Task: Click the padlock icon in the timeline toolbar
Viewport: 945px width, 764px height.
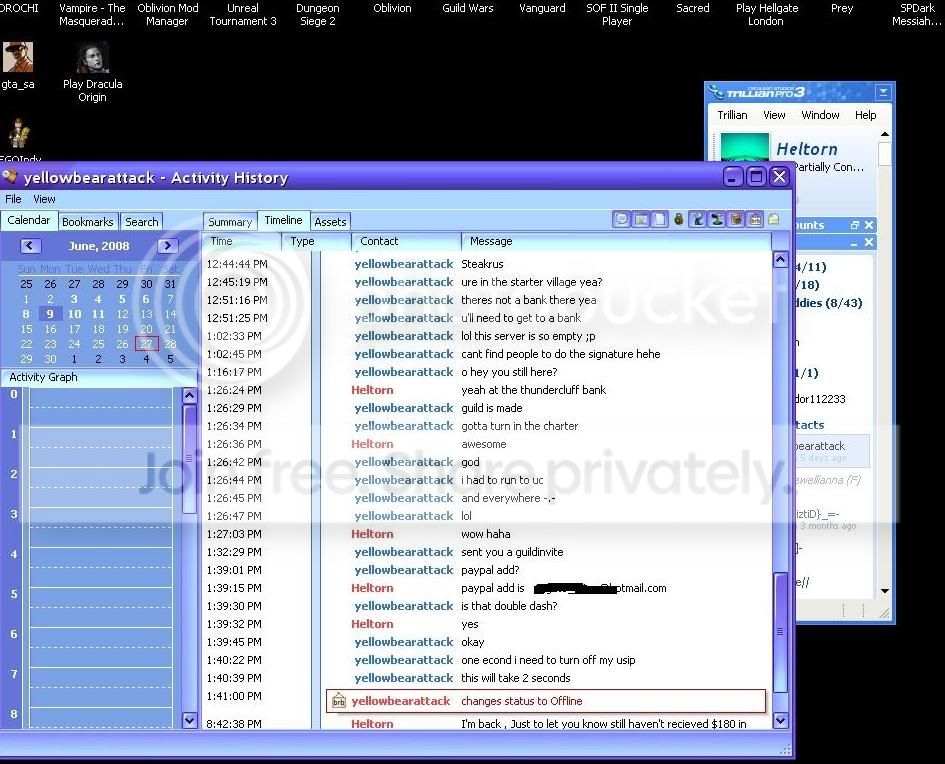Action: [679, 219]
